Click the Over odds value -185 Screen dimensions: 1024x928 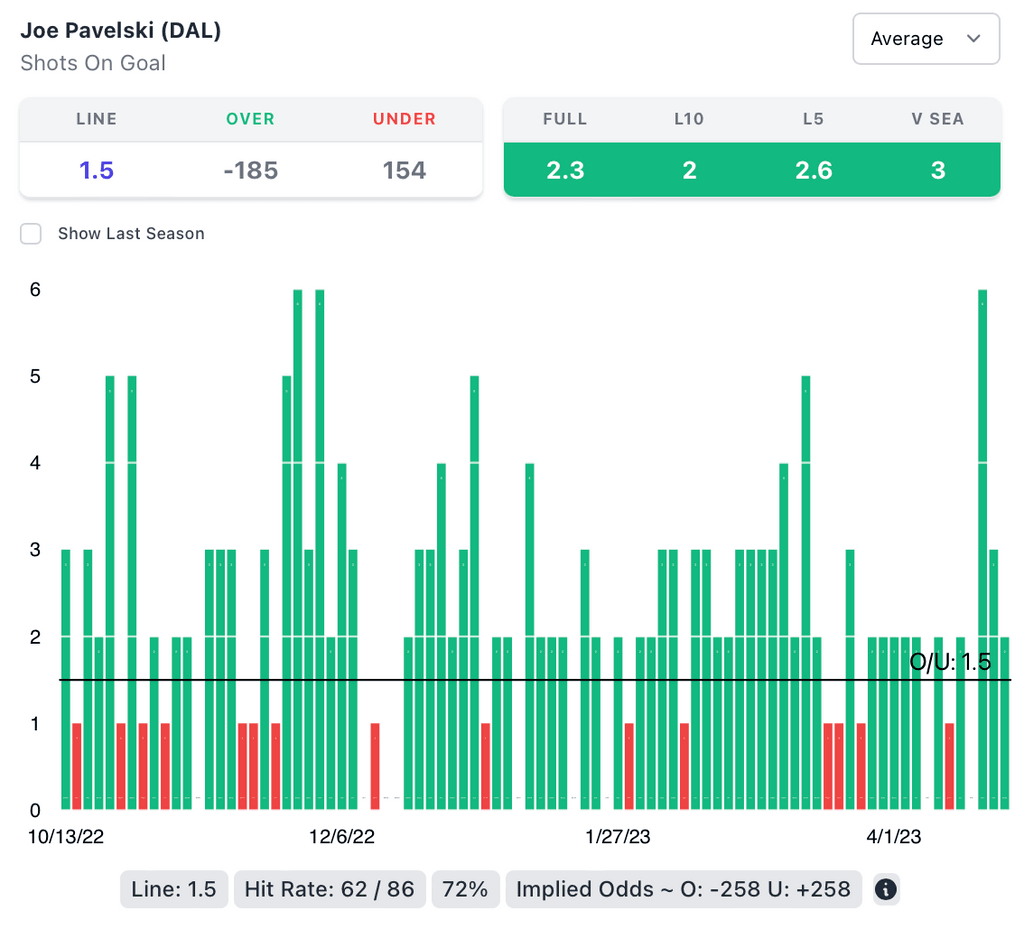click(x=250, y=171)
